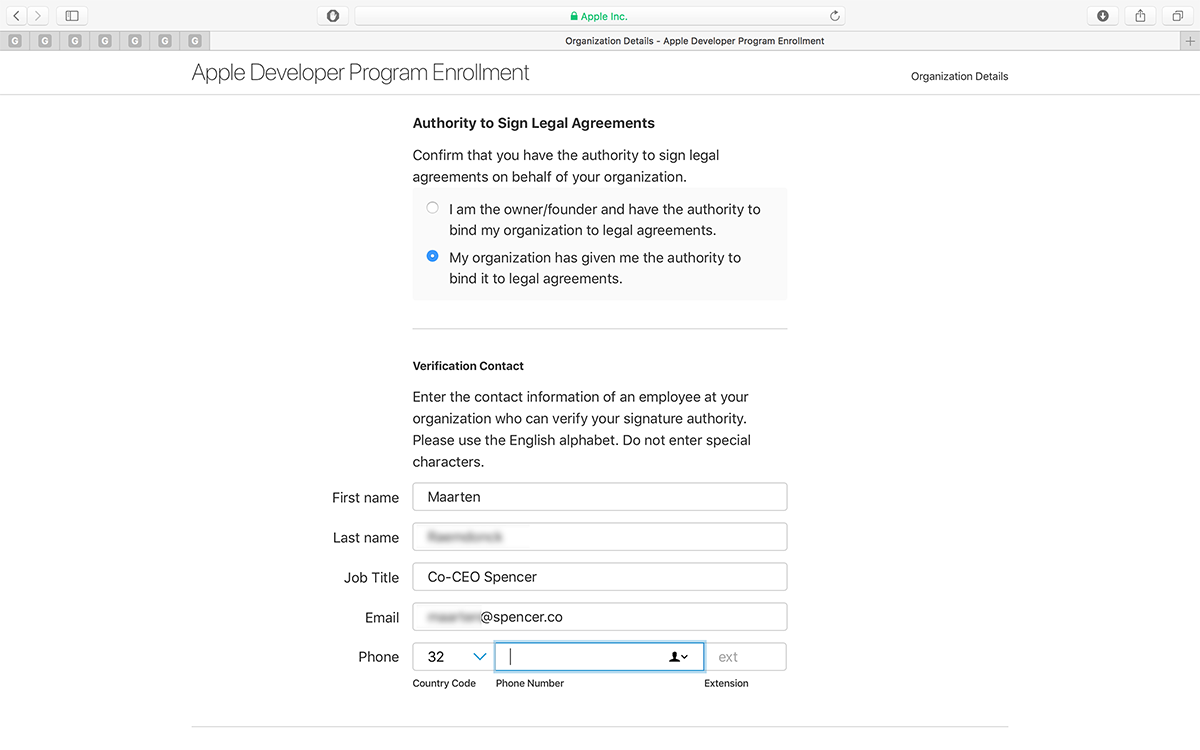The image size is (1200, 750).
Task: Focus the Last name input field
Action: tap(600, 537)
